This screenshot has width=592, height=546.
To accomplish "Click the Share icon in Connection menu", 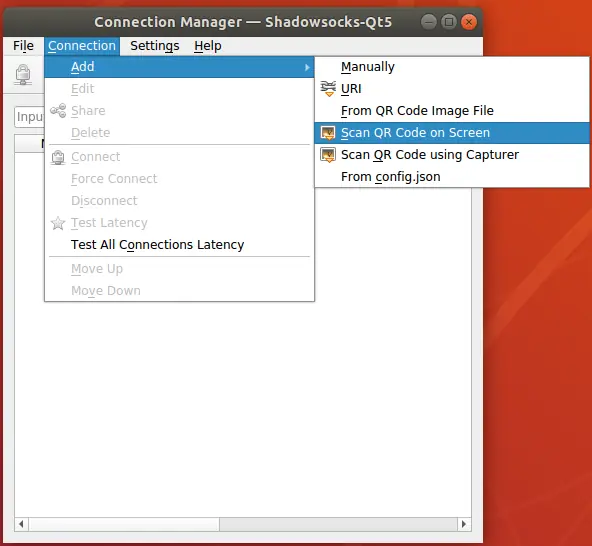I will pos(58,111).
